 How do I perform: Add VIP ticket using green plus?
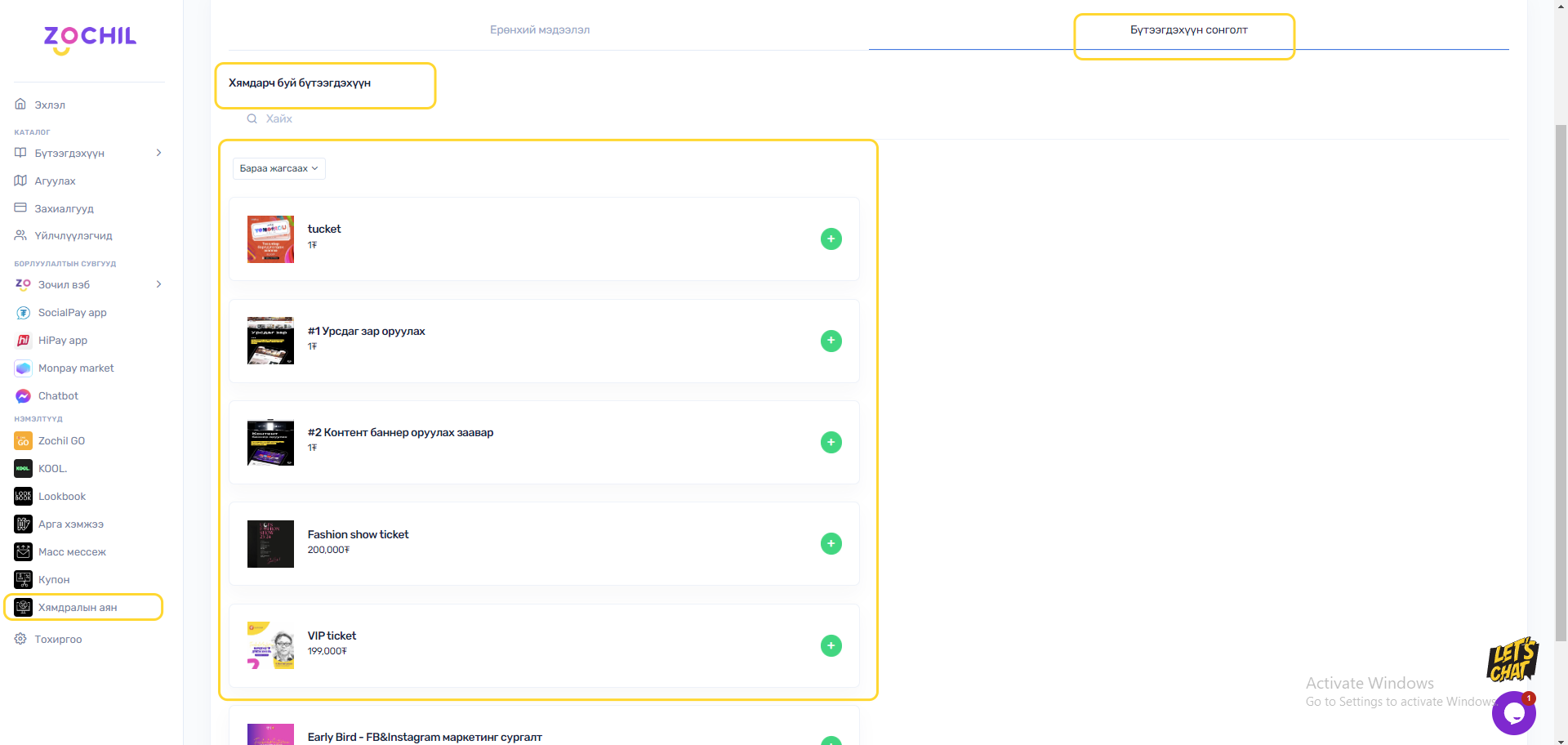point(831,645)
